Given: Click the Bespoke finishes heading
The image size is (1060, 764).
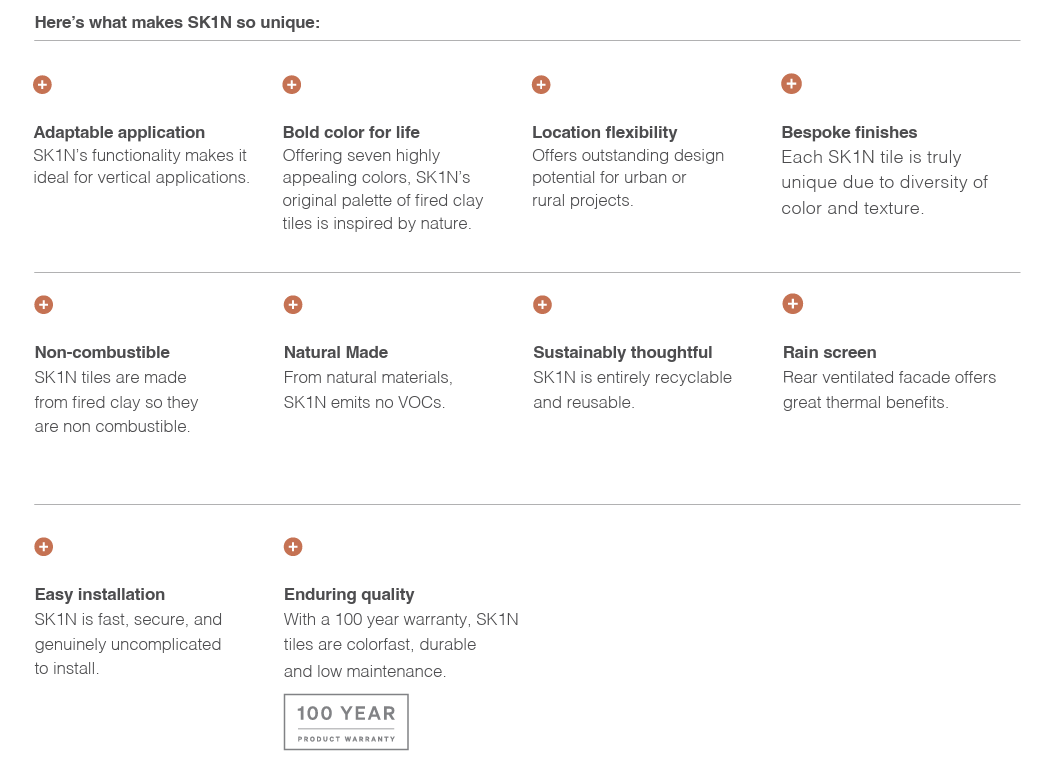Looking at the screenshot, I should pos(849,132).
